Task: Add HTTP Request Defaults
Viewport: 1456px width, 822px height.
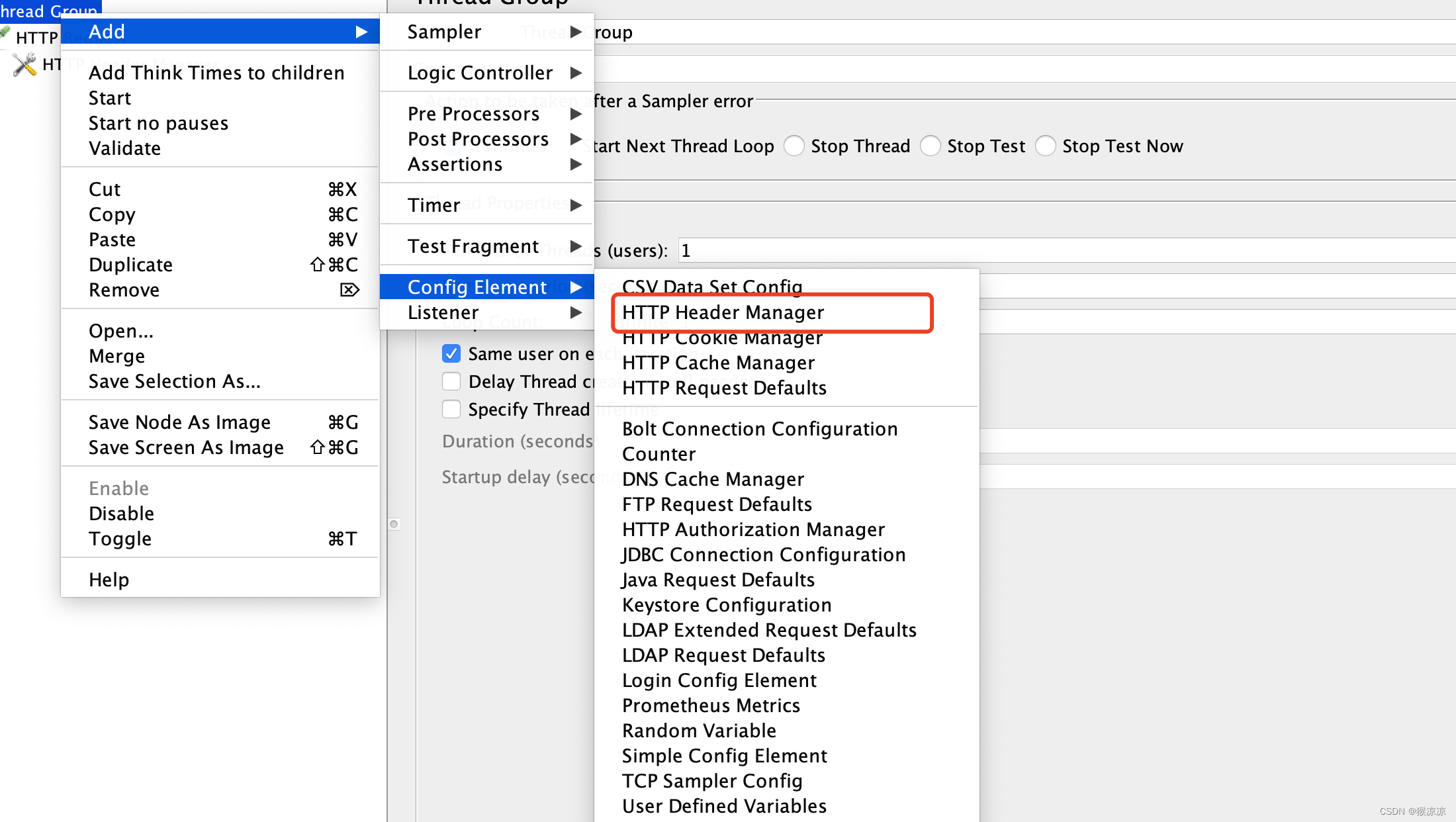Action: tap(787, 388)
